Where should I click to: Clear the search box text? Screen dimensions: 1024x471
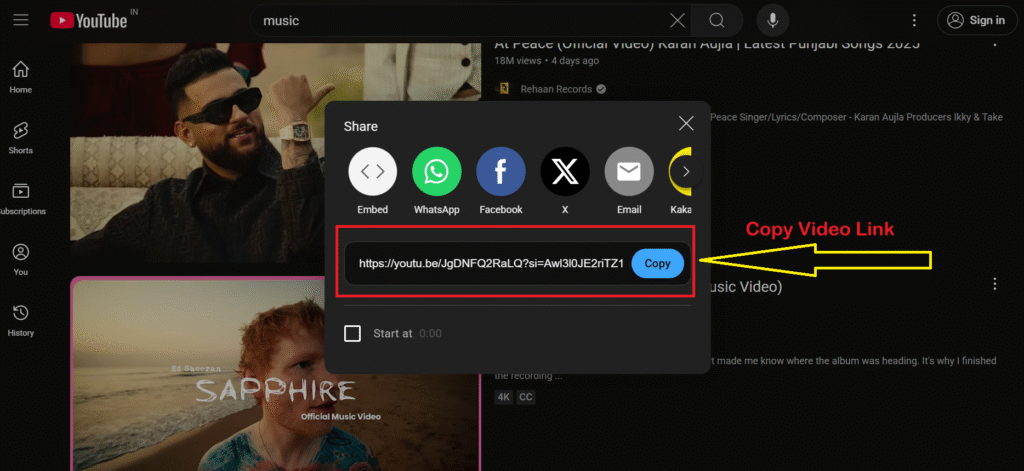click(677, 21)
